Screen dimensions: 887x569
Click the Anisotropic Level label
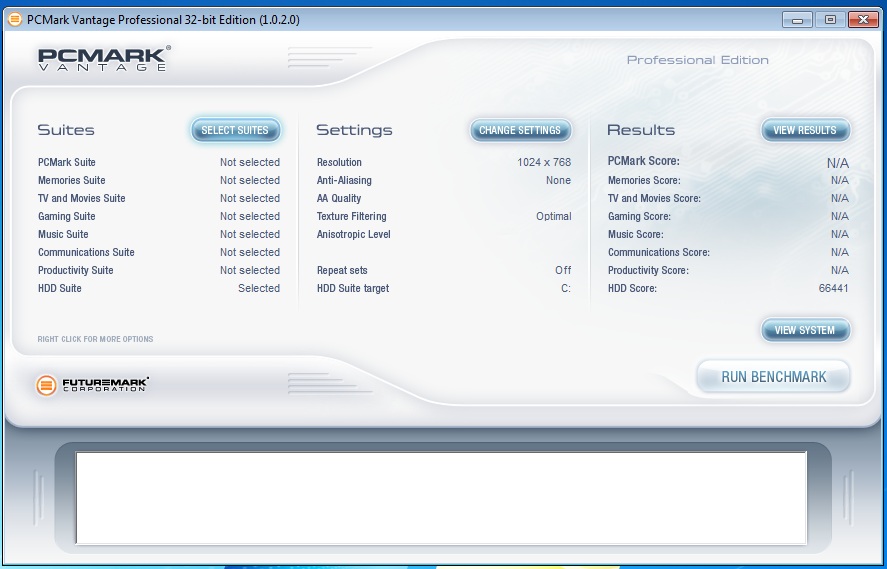354,234
